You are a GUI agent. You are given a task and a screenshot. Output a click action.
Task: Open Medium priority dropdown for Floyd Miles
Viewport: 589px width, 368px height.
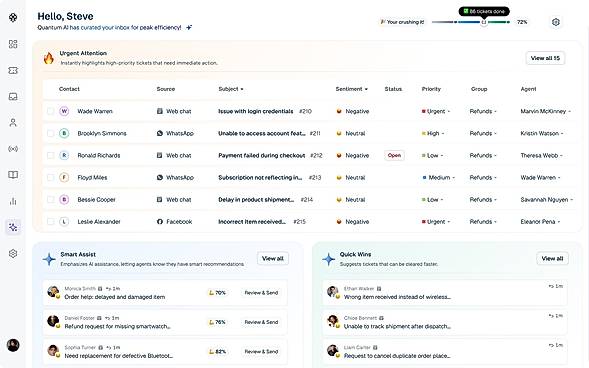pos(439,177)
